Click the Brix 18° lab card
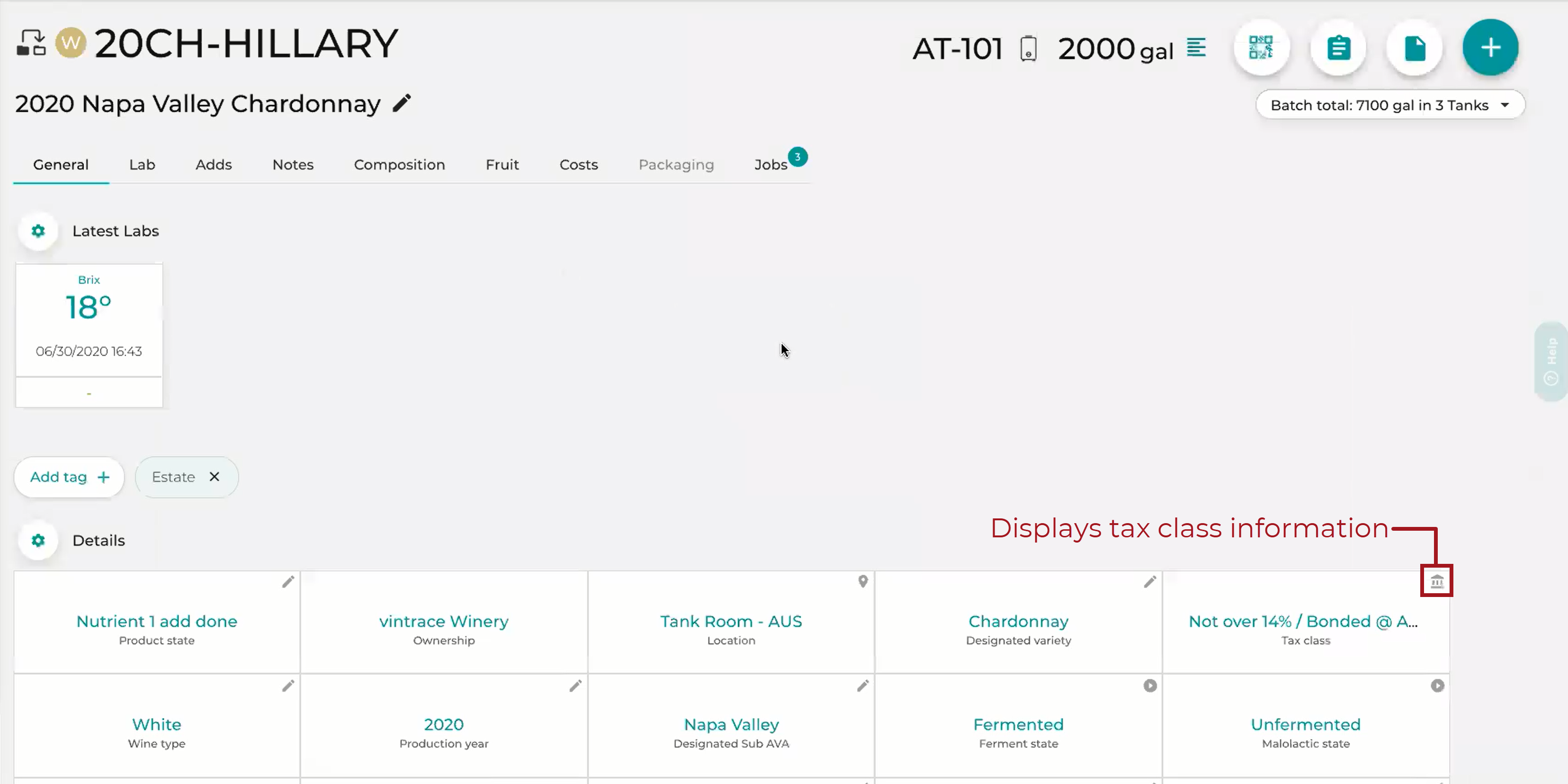Viewport: 1568px width, 784px height. pyautogui.click(x=89, y=335)
